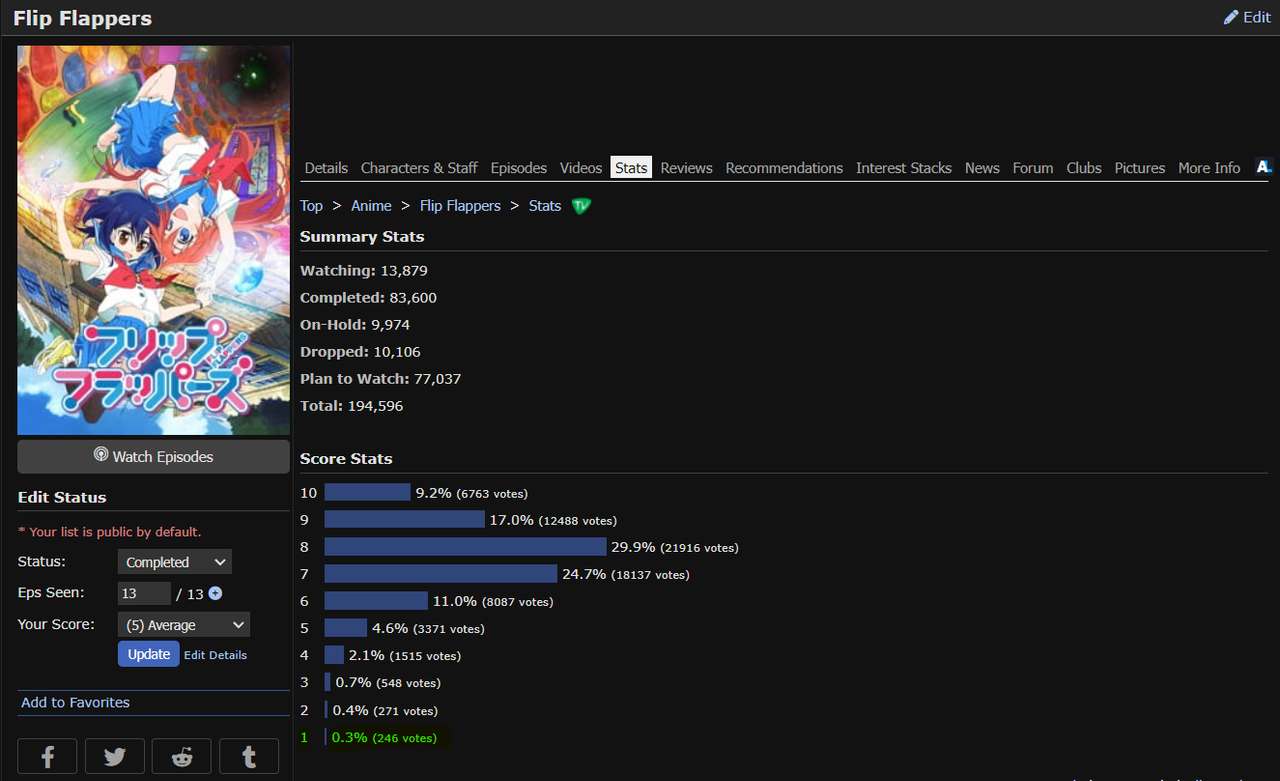Switch to the Episodes tab
Screen dimensions: 1280x781
pos(519,168)
